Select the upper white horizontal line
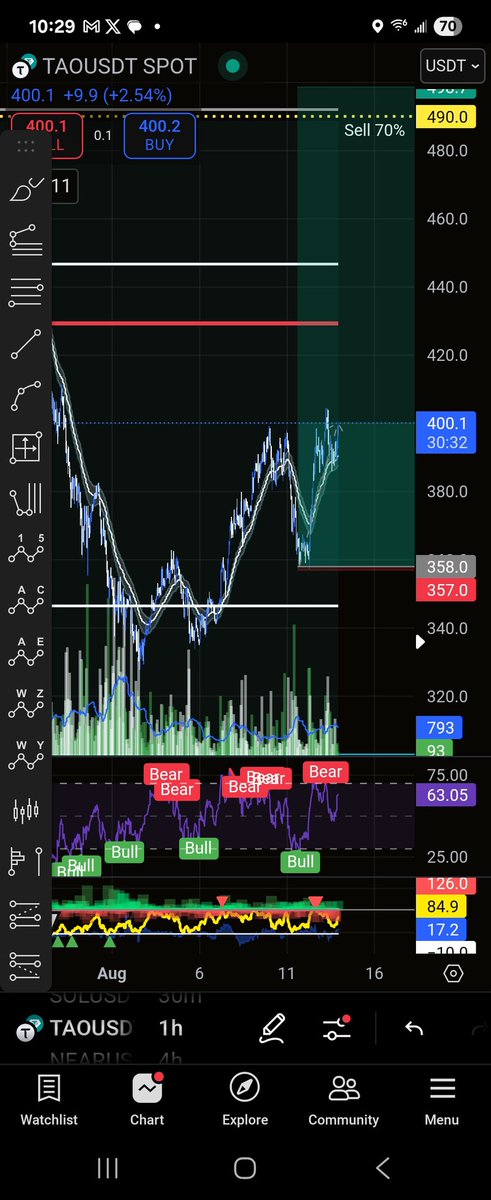491x1200 pixels. [195, 264]
